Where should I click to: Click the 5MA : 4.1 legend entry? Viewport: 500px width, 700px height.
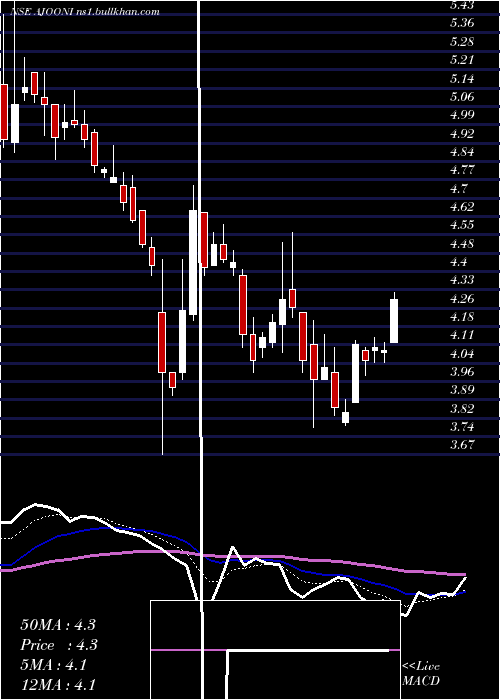click(x=54, y=665)
